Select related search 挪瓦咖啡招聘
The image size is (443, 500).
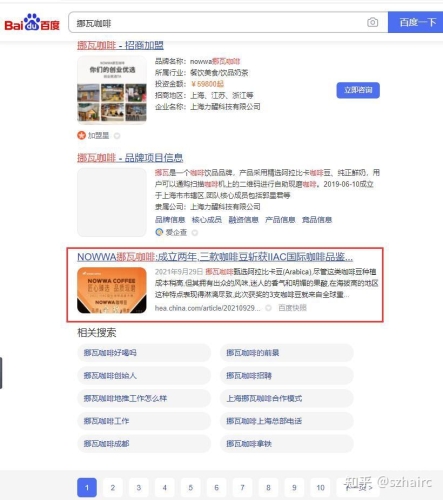[287, 376]
